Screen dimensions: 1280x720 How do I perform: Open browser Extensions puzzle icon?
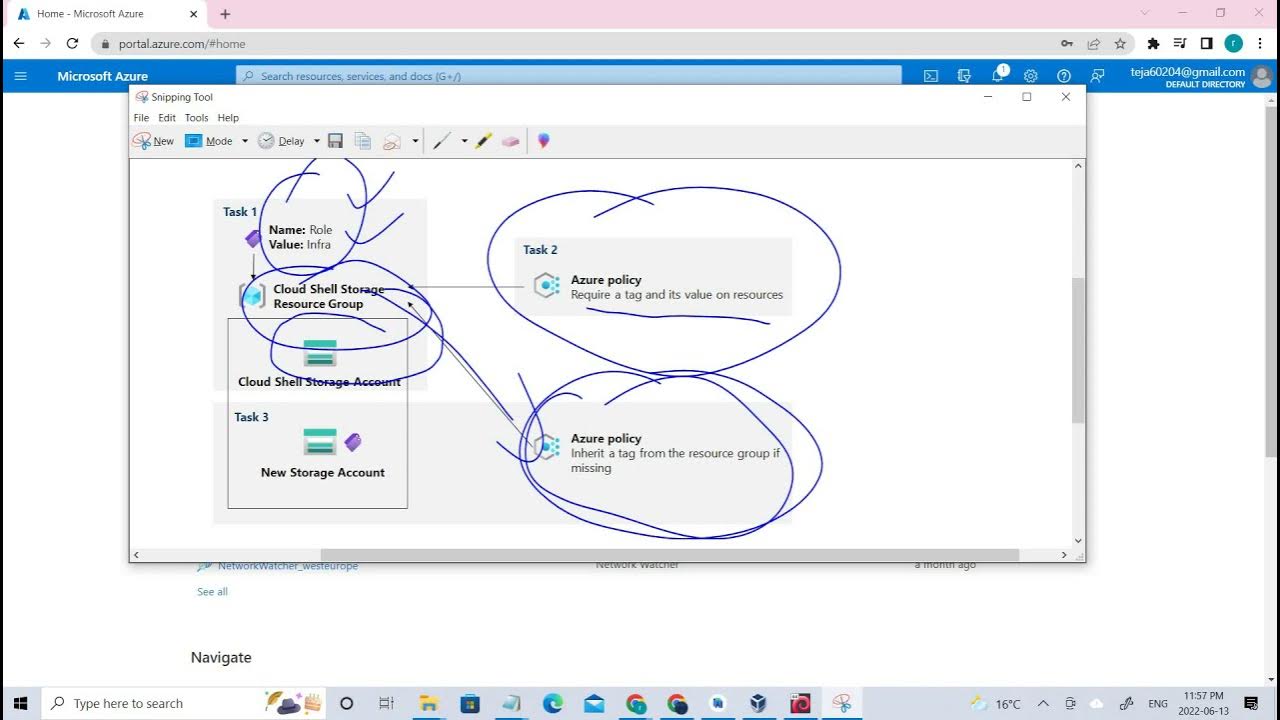[x=1153, y=44]
